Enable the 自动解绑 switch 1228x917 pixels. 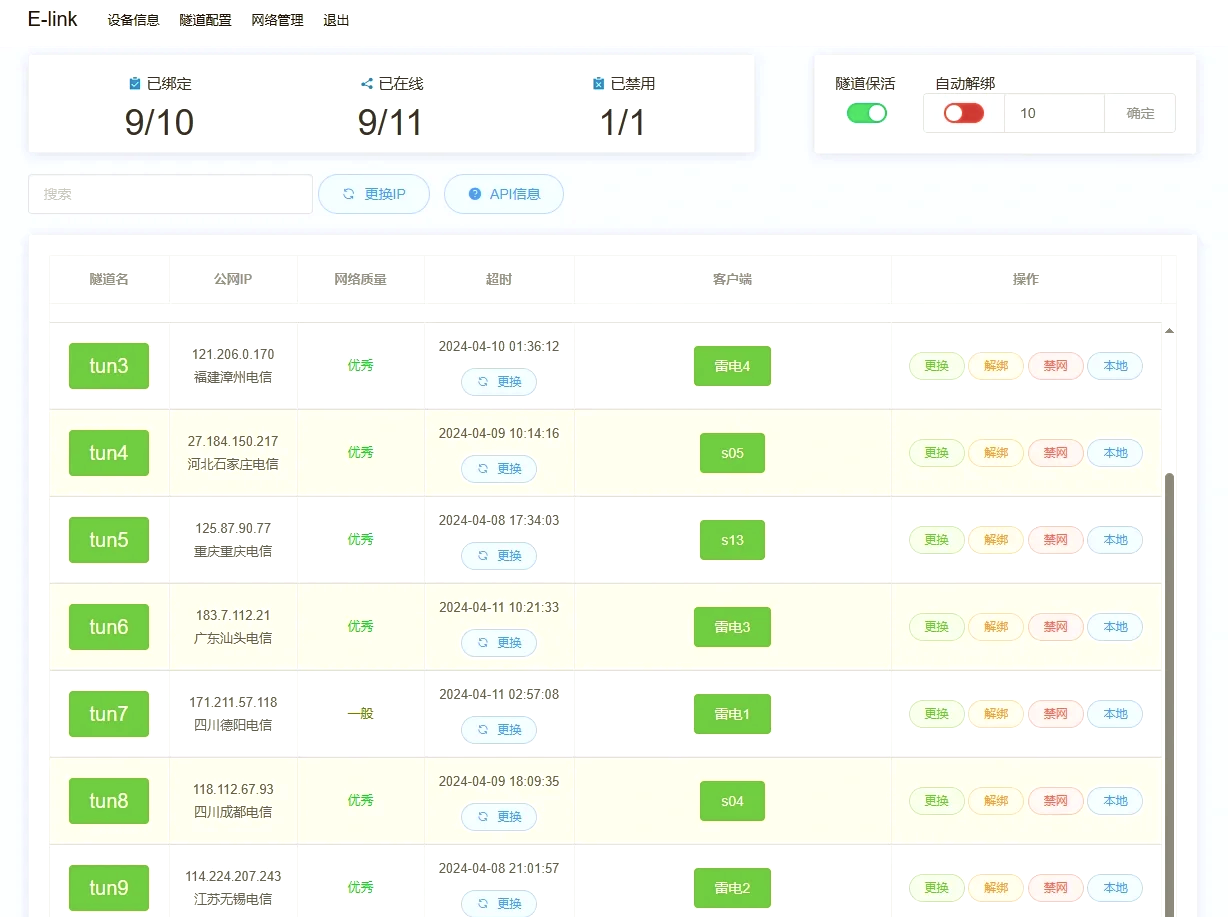click(963, 113)
